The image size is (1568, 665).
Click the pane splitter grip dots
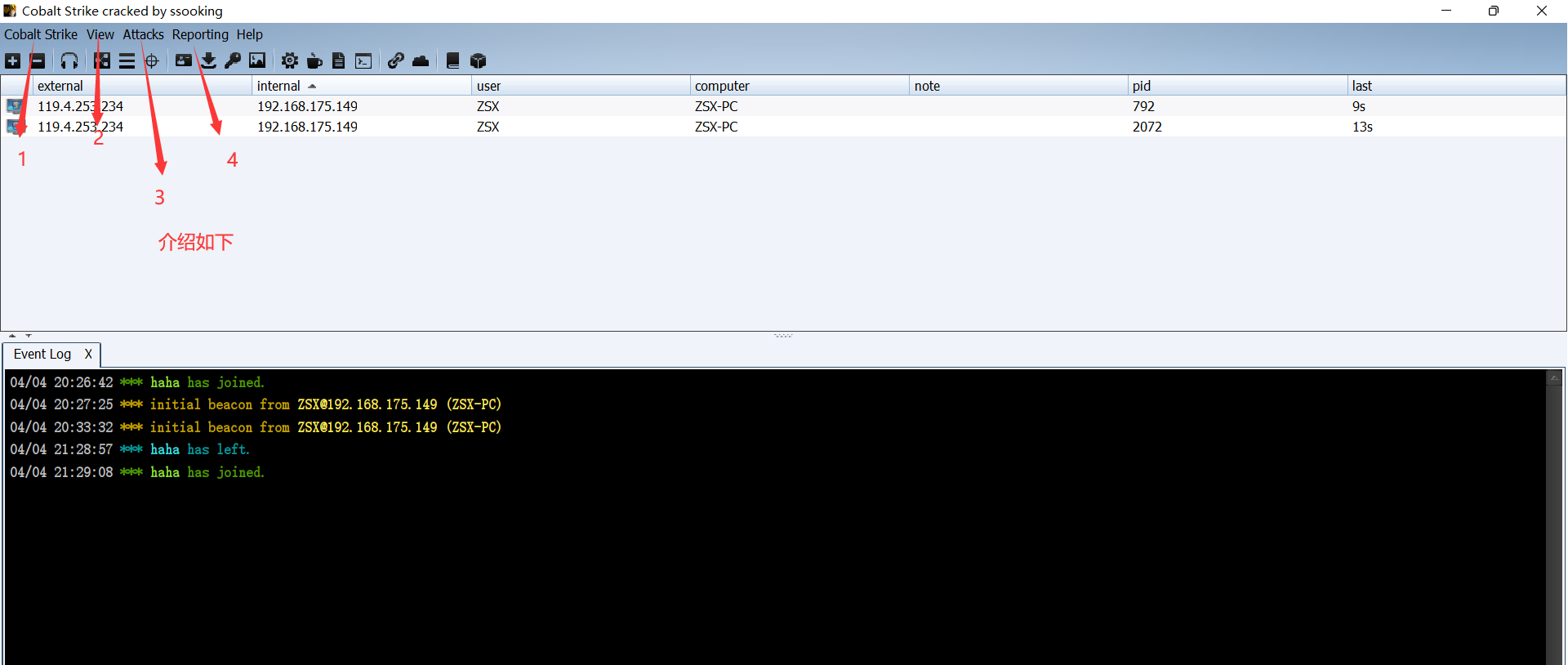point(783,336)
